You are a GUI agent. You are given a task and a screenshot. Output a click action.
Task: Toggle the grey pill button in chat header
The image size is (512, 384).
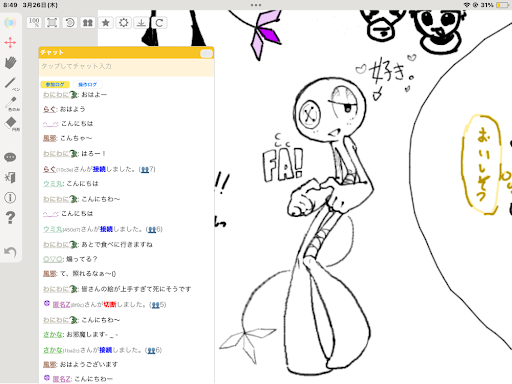[206, 54]
